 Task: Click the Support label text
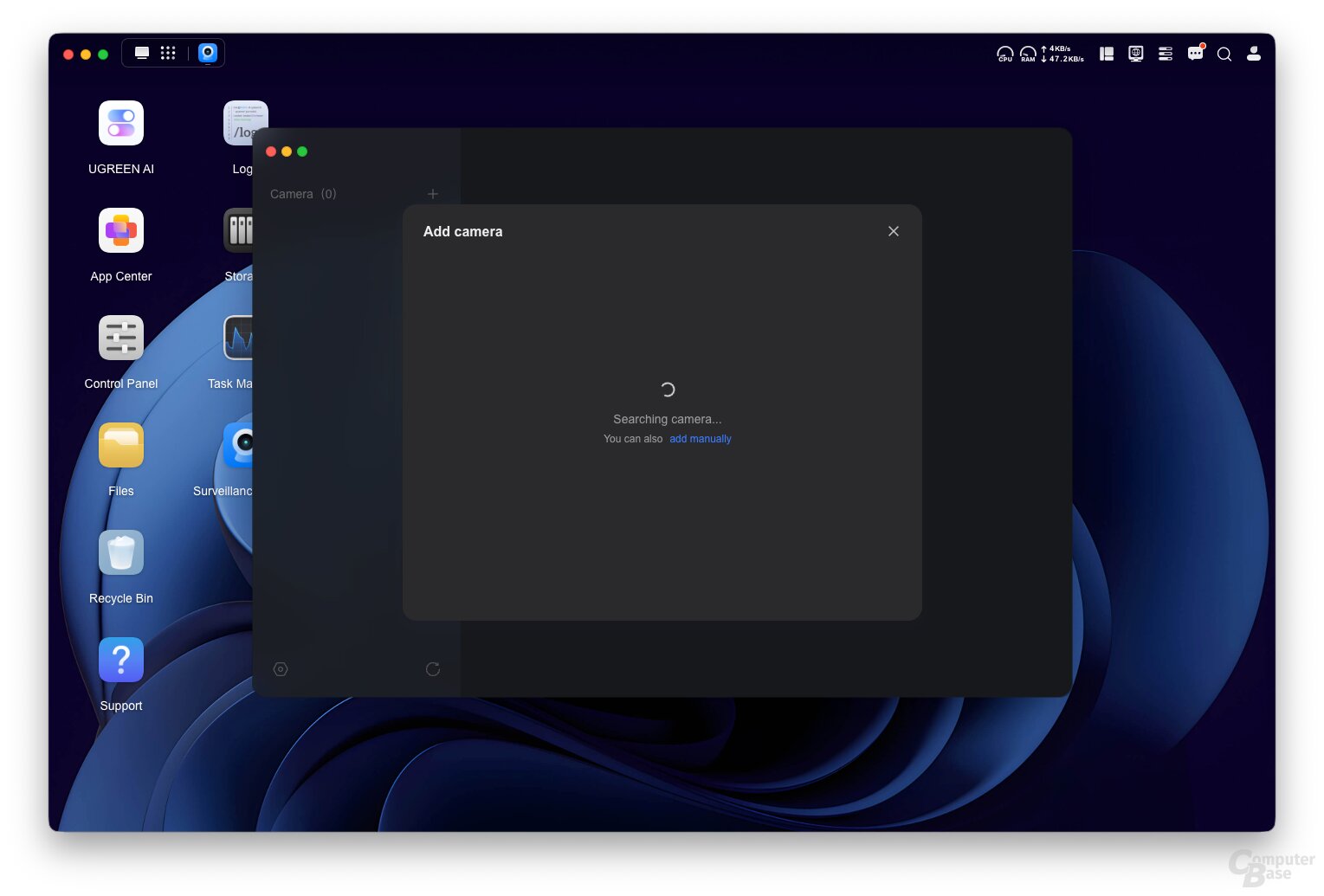click(x=121, y=706)
